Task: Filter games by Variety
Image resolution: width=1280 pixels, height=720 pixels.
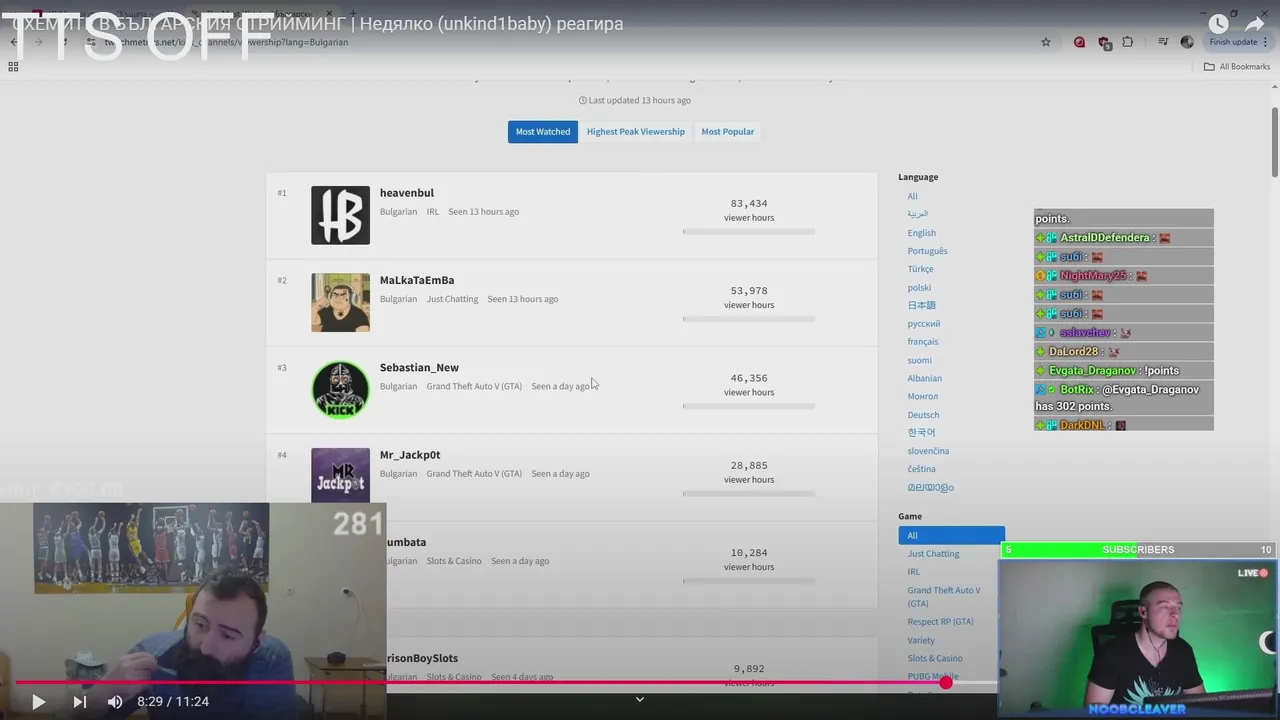Action: [921, 640]
